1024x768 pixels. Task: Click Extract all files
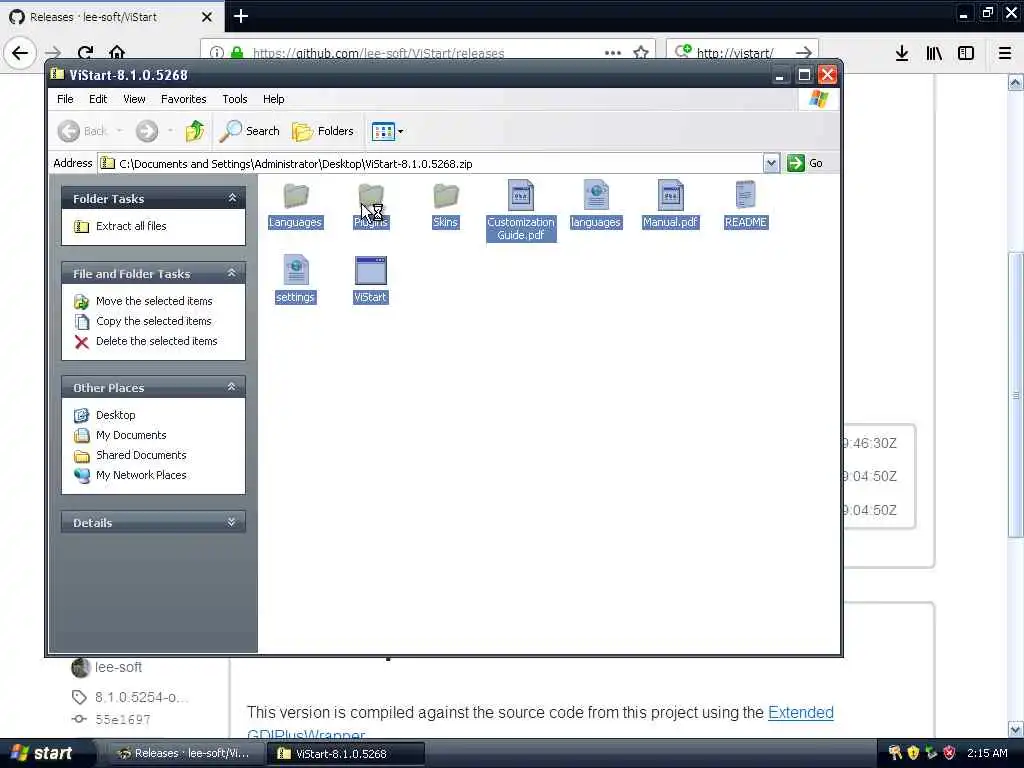tap(131, 226)
